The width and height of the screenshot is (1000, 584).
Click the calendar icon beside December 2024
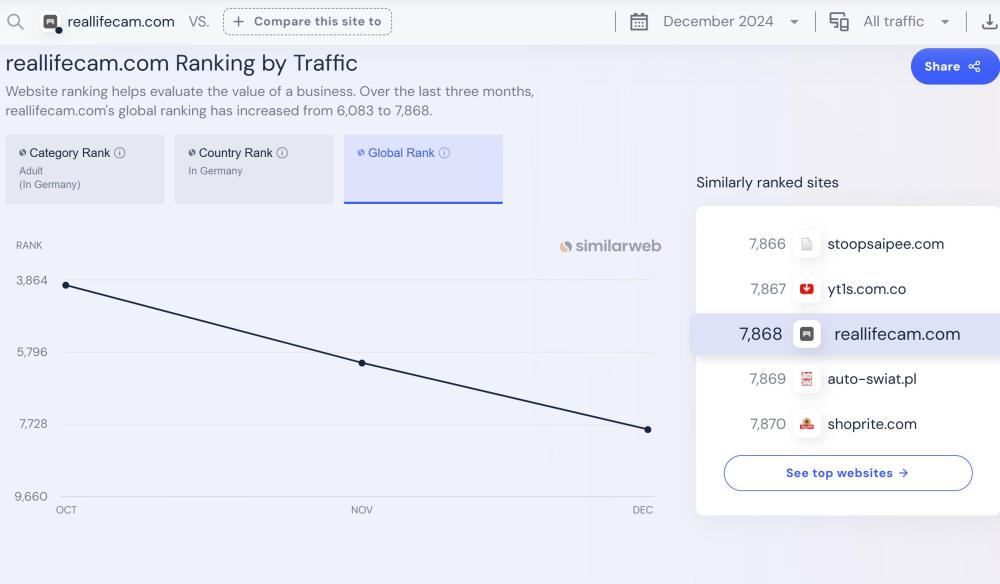click(x=639, y=21)
